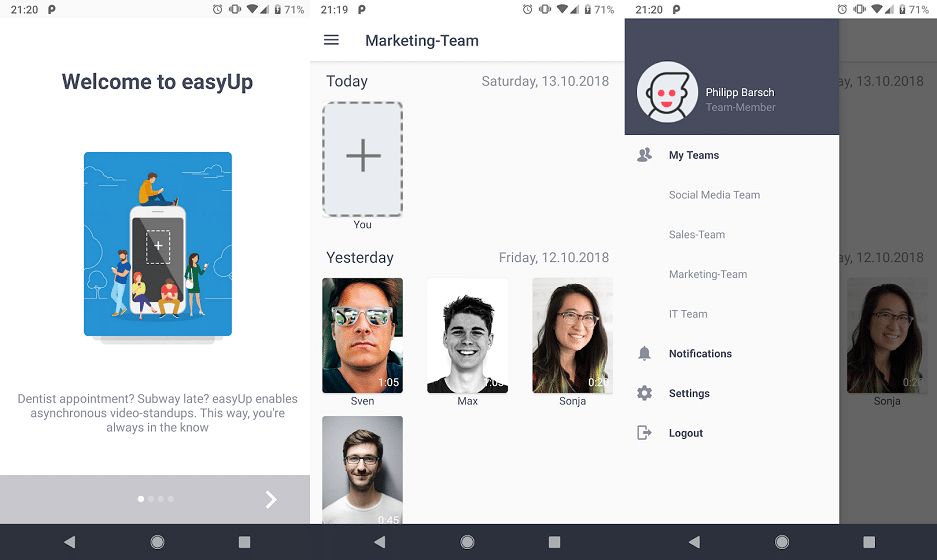Tap the back button on the drawer screen

(x=694, y=542)
